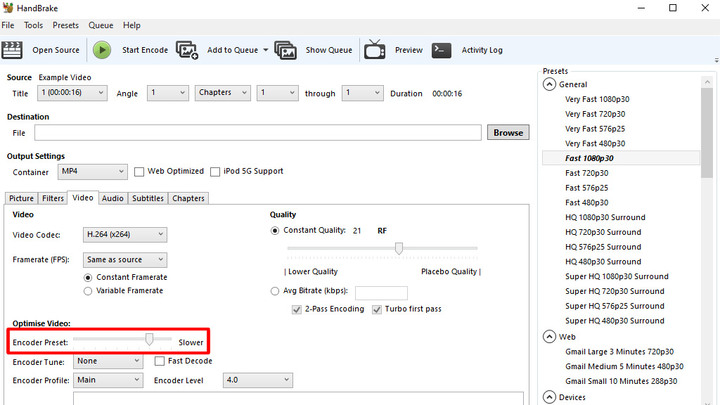Screen dimensions: 720x405
Task: Open the Video Codec dropdown
Action: coord(124,235)
